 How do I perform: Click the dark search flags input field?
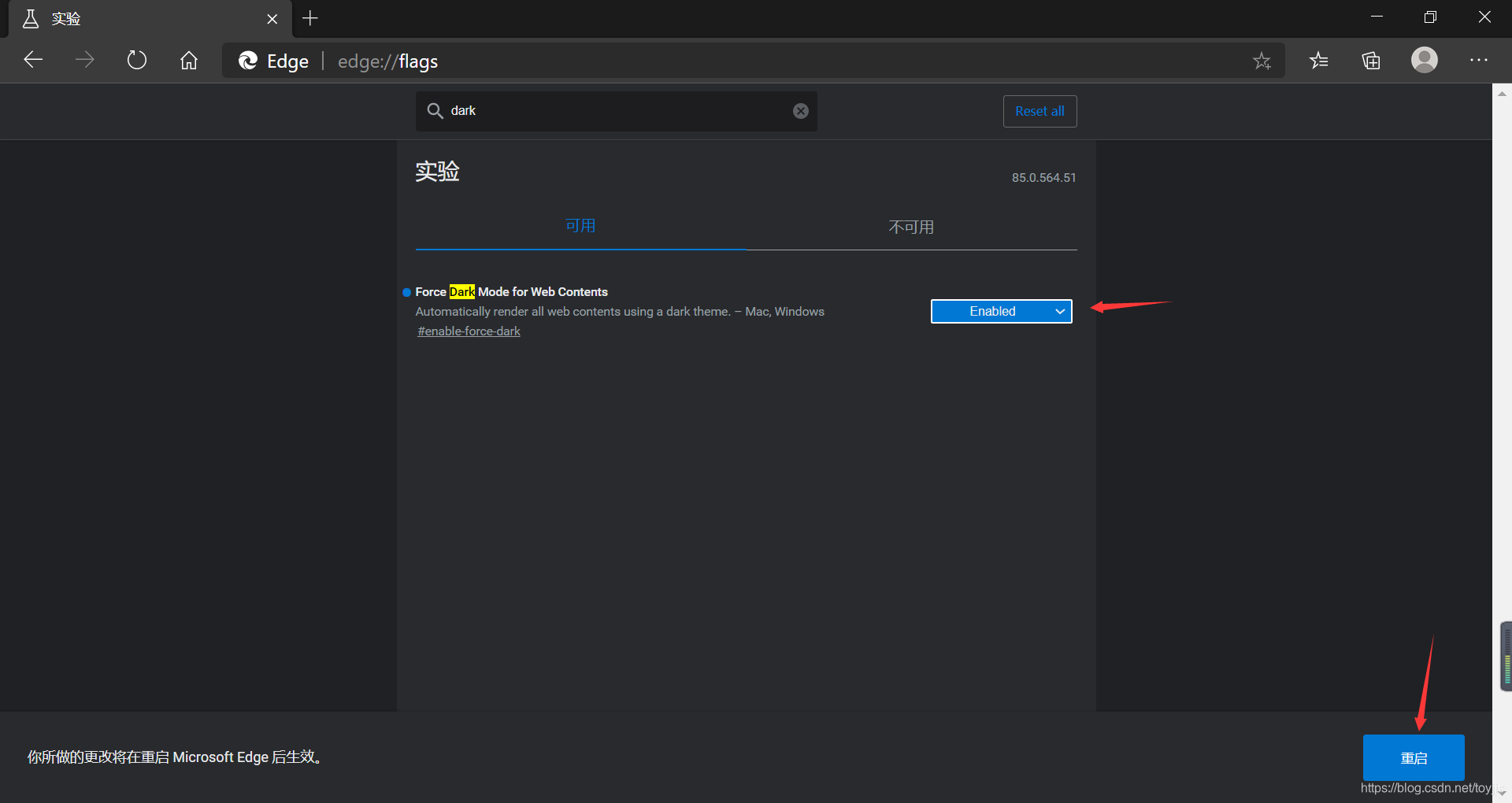click(x=616, y=111)
